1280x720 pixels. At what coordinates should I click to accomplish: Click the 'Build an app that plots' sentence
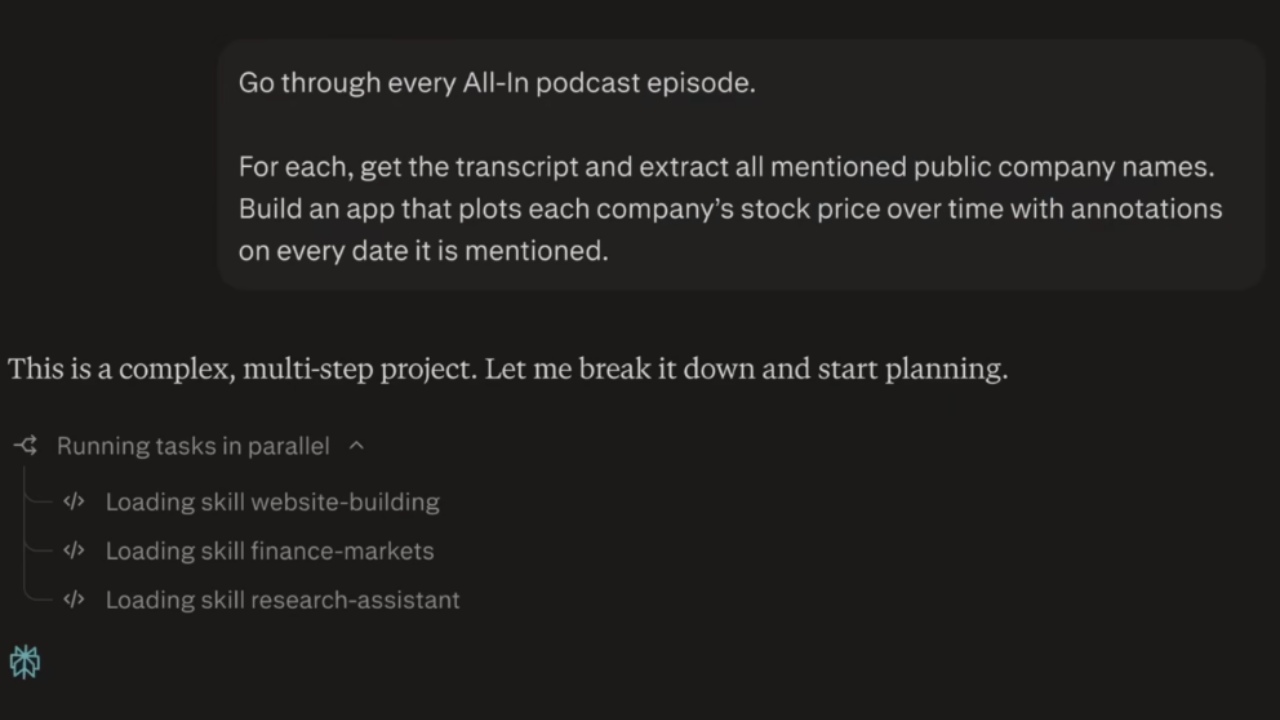(730, 209)
